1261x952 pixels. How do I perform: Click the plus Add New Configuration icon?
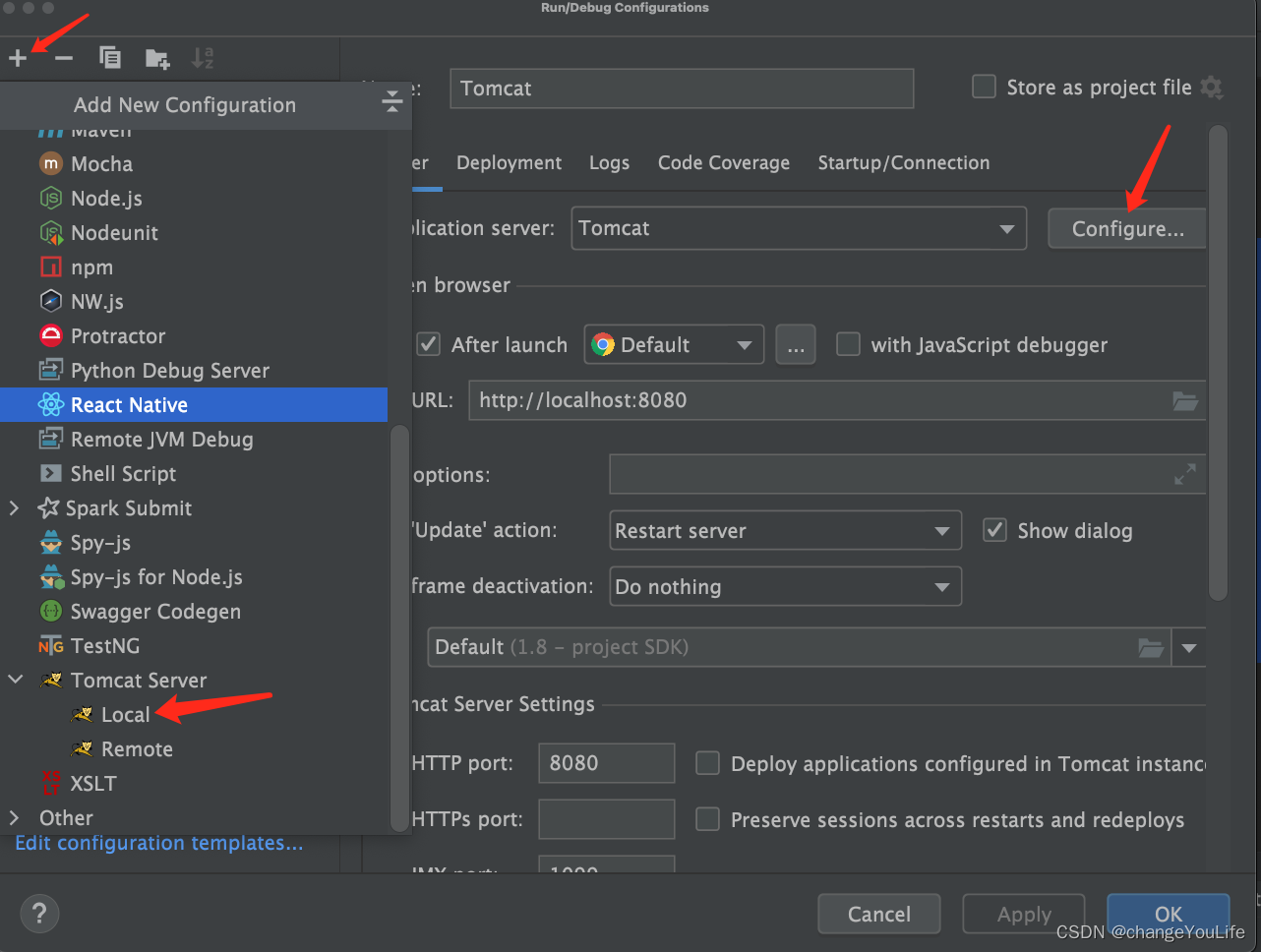click(18, 58)
